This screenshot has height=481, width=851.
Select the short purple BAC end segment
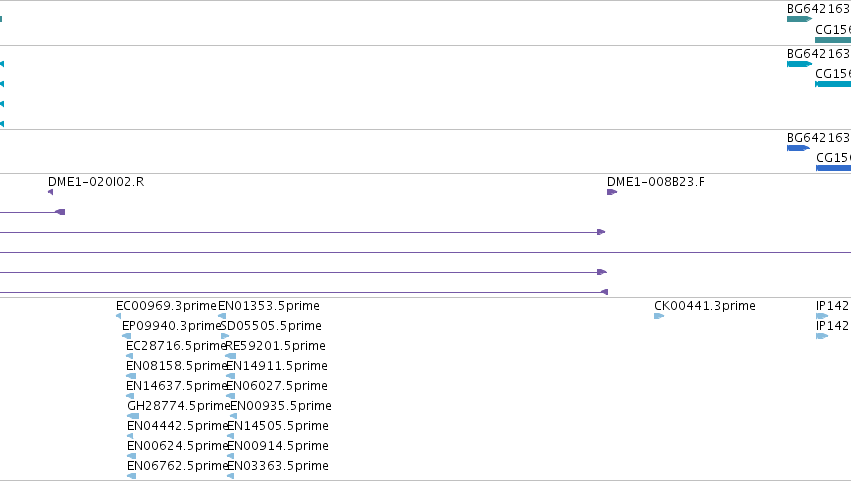[x=33, y=212]
